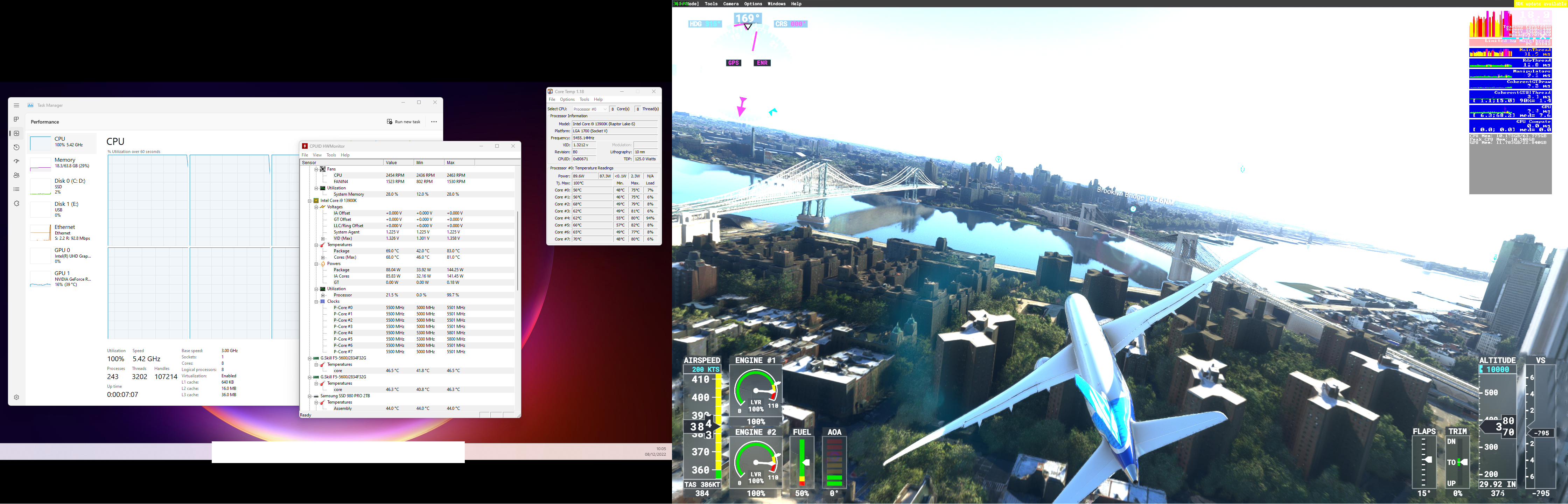Open Startup apps in Task Manager sidebar
This screenshot has width=1568, height=504.
[x=16, y=161]
